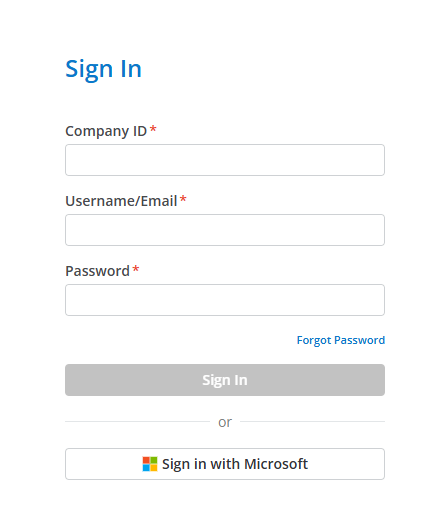Click the divider line left of "or"

point(137,422)
